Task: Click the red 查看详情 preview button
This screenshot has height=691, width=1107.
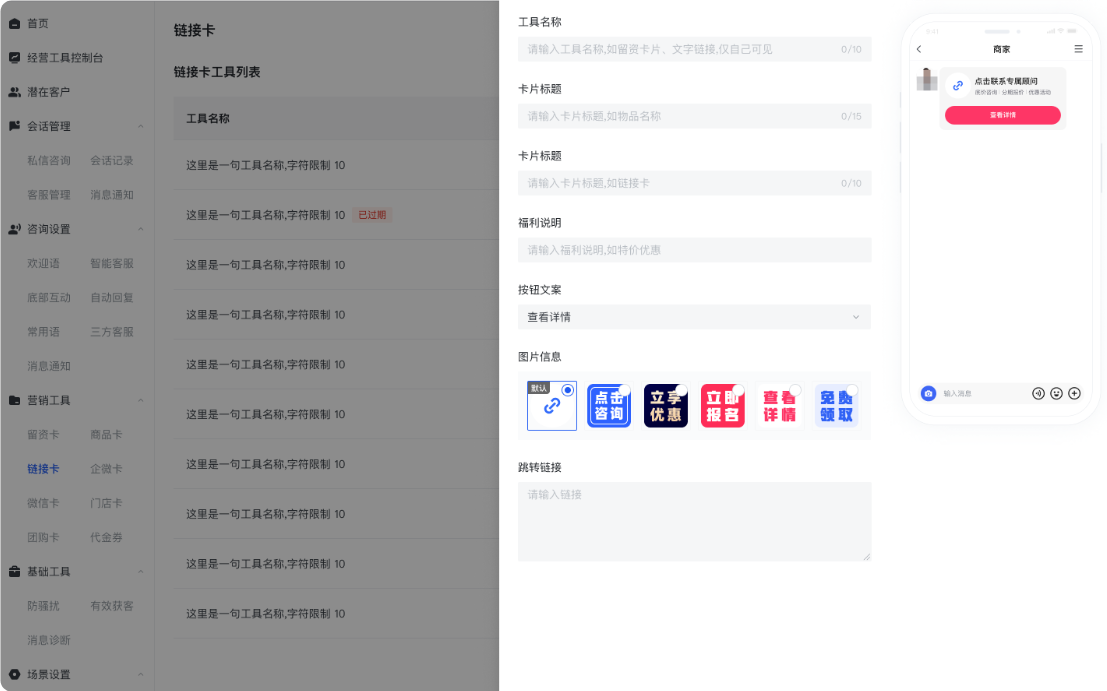Action: tap(1003, 115)
